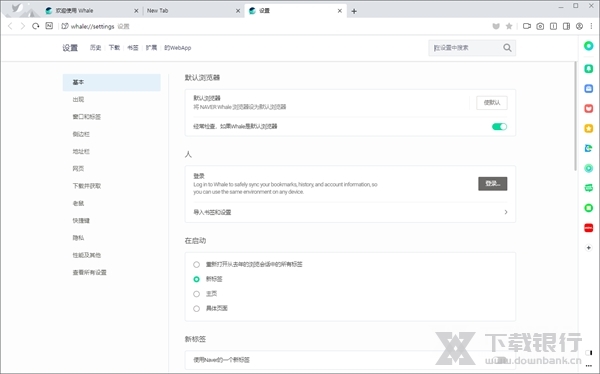Viewport: 600px width, 374px height.
Task: Open the 窗口和标签 settings section
Action: [86, 117]
